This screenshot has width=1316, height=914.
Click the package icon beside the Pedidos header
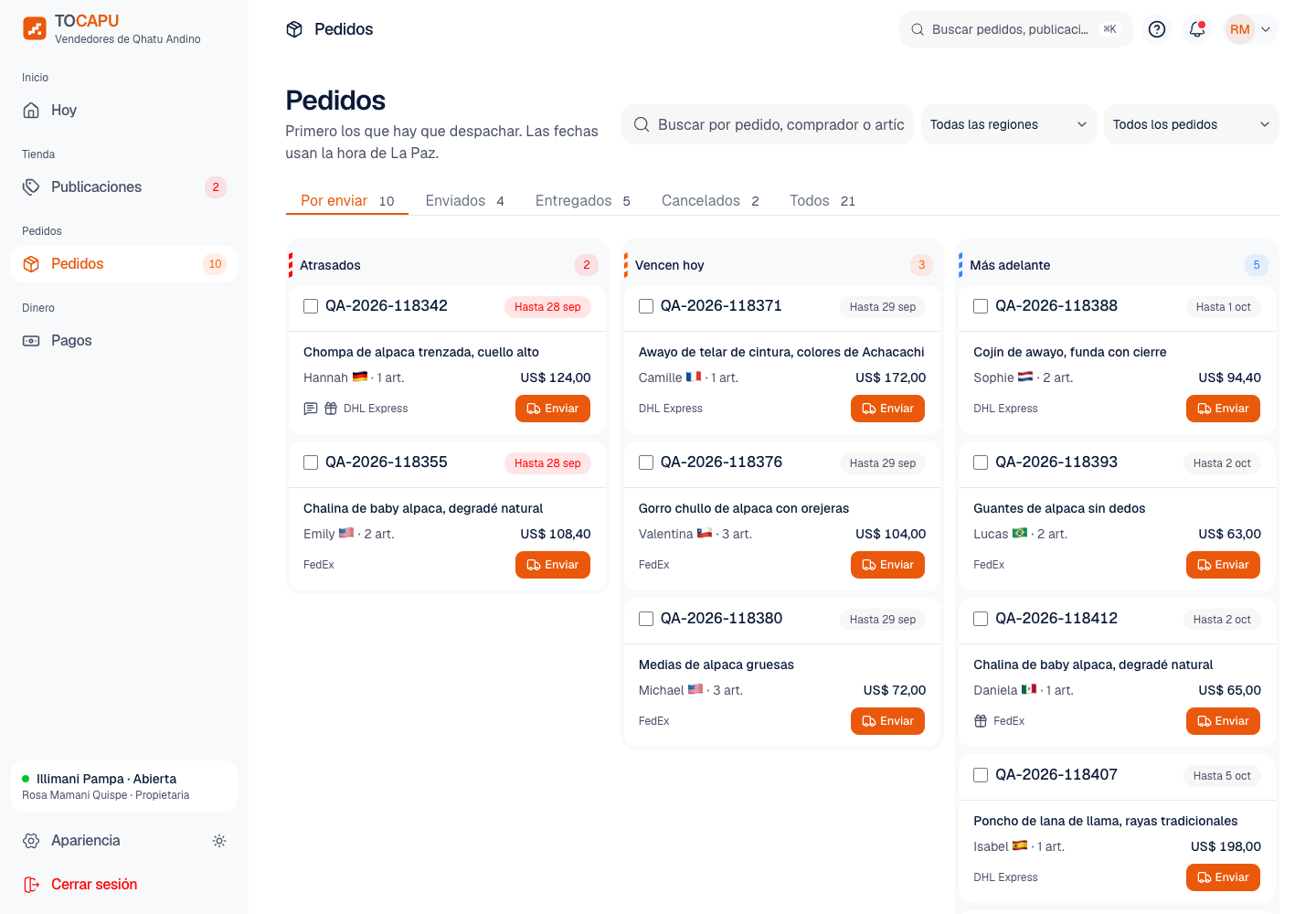point(294,29)
